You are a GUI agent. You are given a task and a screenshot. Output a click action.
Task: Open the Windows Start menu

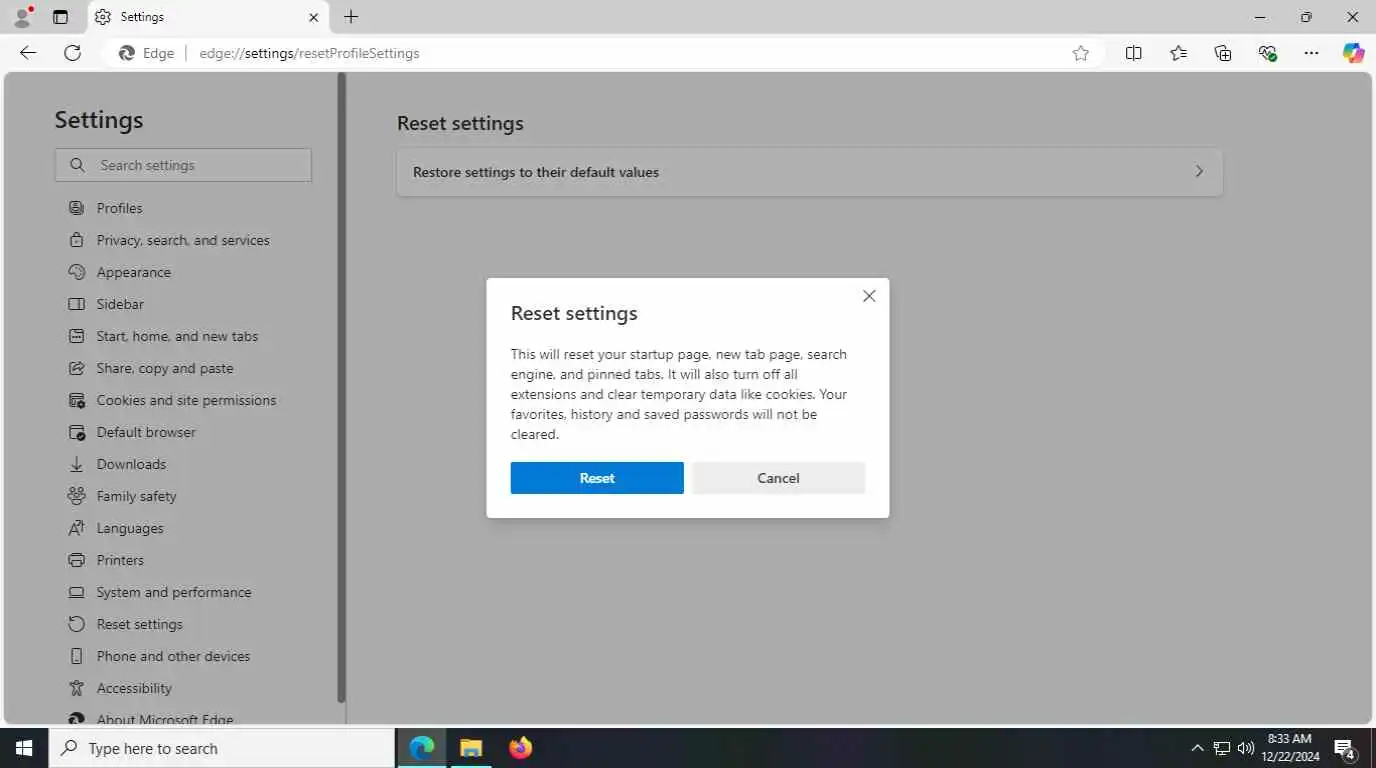tap(24, 748)
